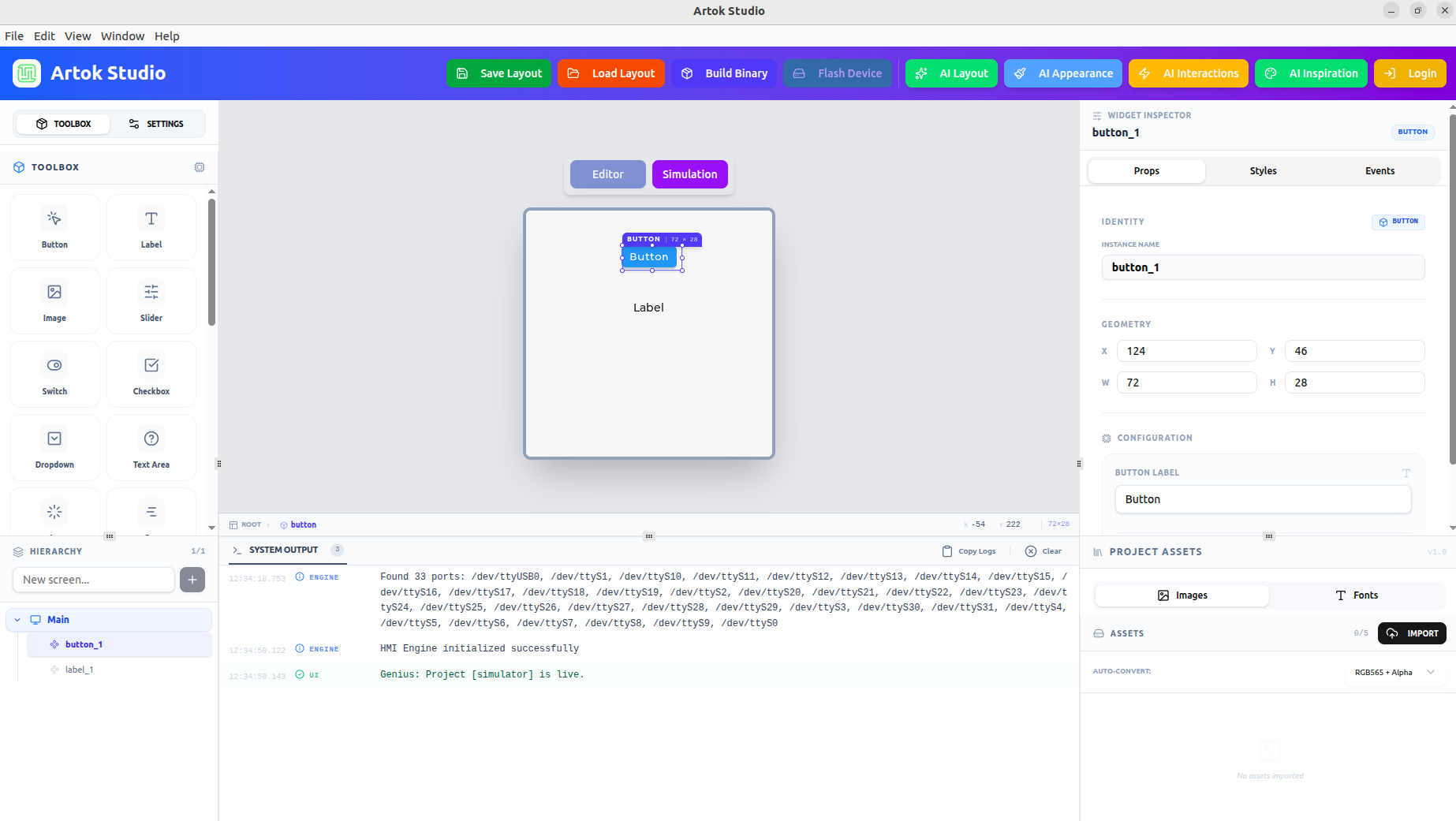1456x821 pixels.
Task: Choose the Text Area widget
Action: point(151,447)
